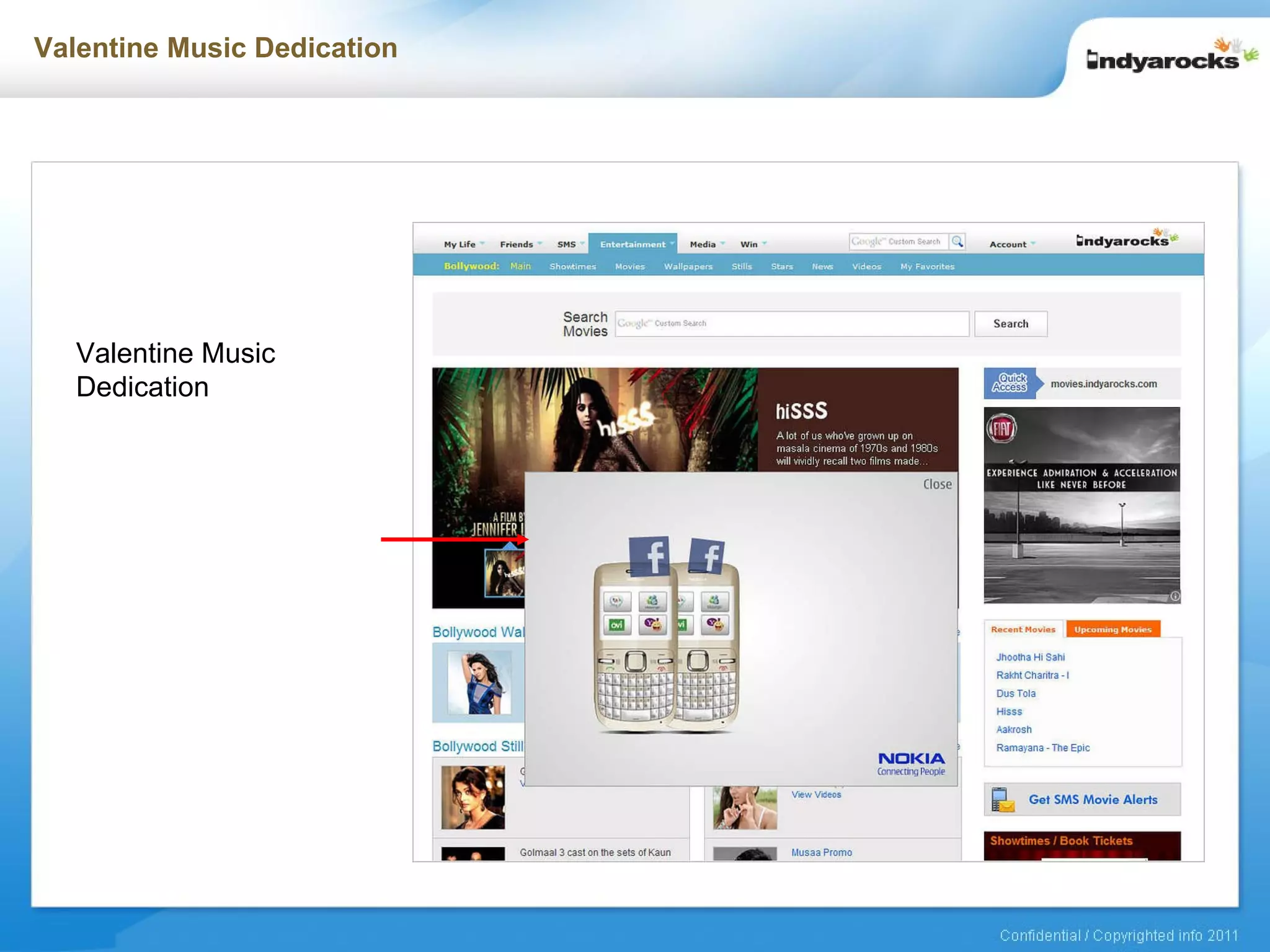1270x952 pixels.
Task: Click the Search button
Action: point(1011,324)
